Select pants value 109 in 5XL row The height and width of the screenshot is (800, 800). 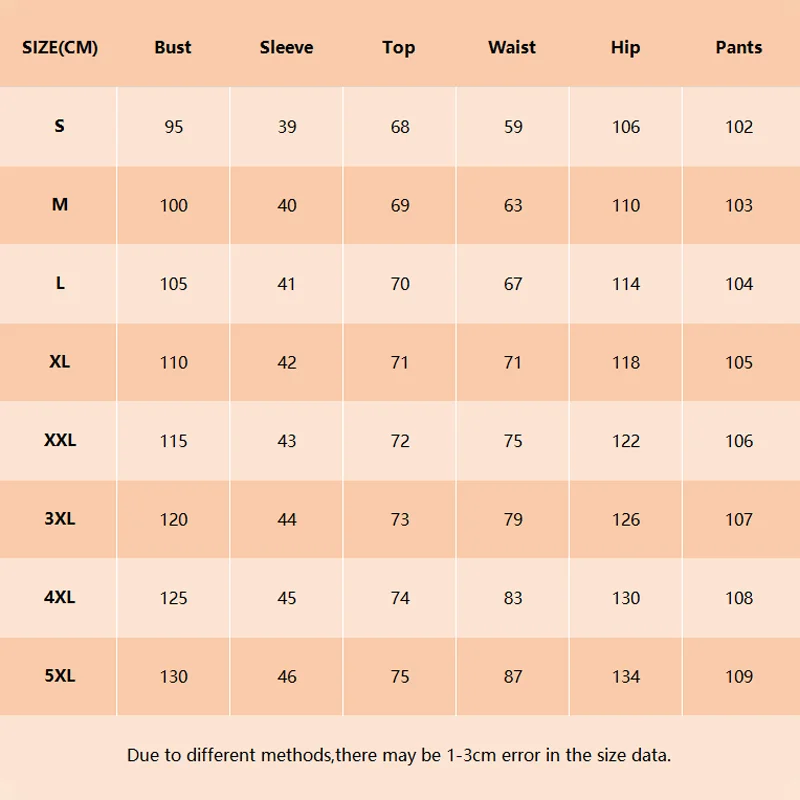tap(739, 677)
